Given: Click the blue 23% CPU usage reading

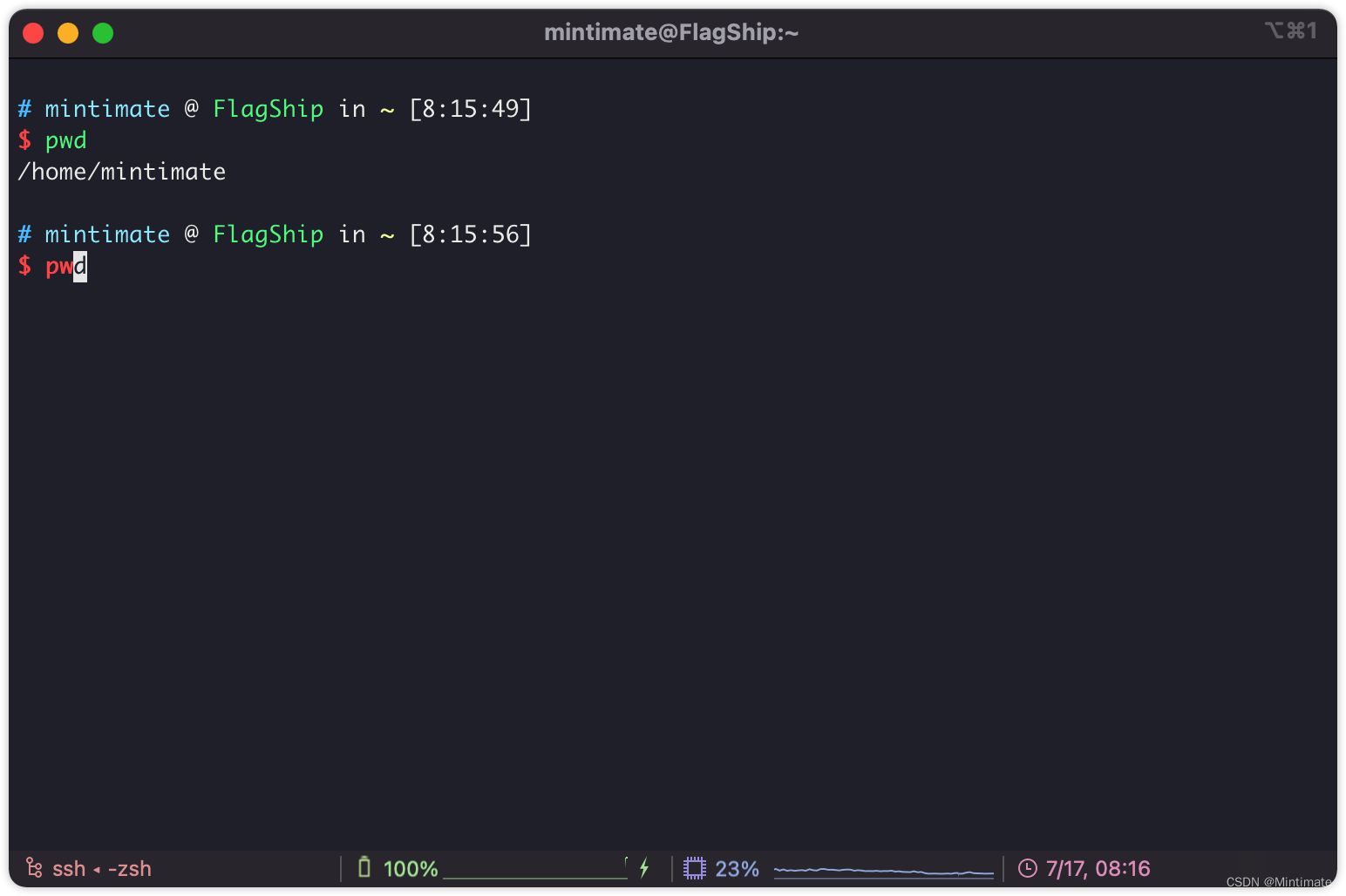Looking at the screenshot, I should [x=738, y=868].
